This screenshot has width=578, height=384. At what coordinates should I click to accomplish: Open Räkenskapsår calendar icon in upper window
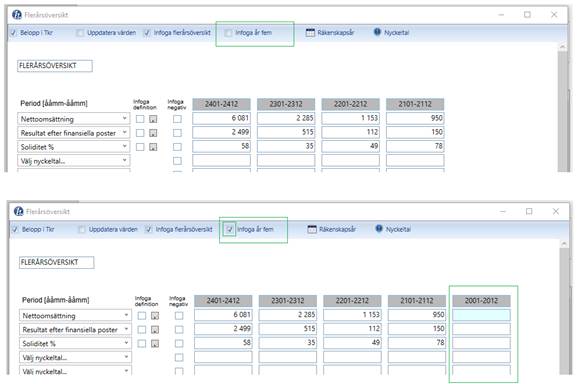pyautogui.click(x=310, y=32)
